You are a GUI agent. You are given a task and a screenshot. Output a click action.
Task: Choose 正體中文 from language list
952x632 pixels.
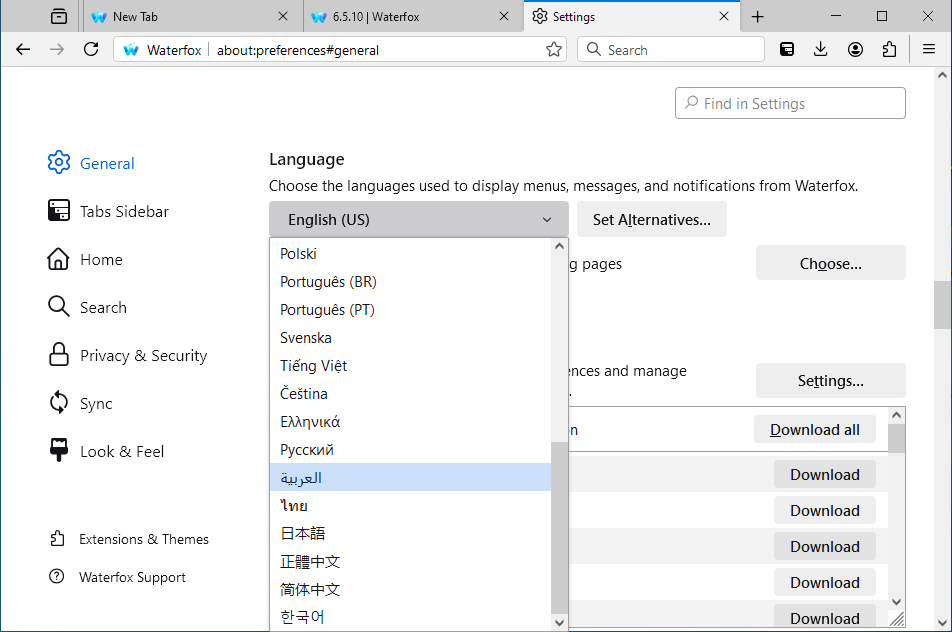410,561
